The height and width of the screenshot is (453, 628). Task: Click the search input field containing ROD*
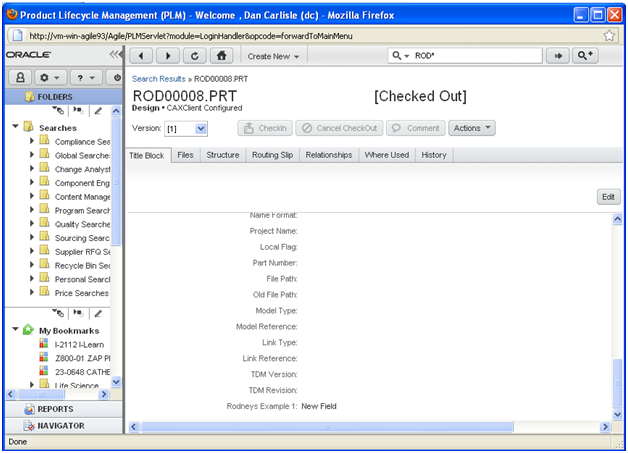[475, 56]
